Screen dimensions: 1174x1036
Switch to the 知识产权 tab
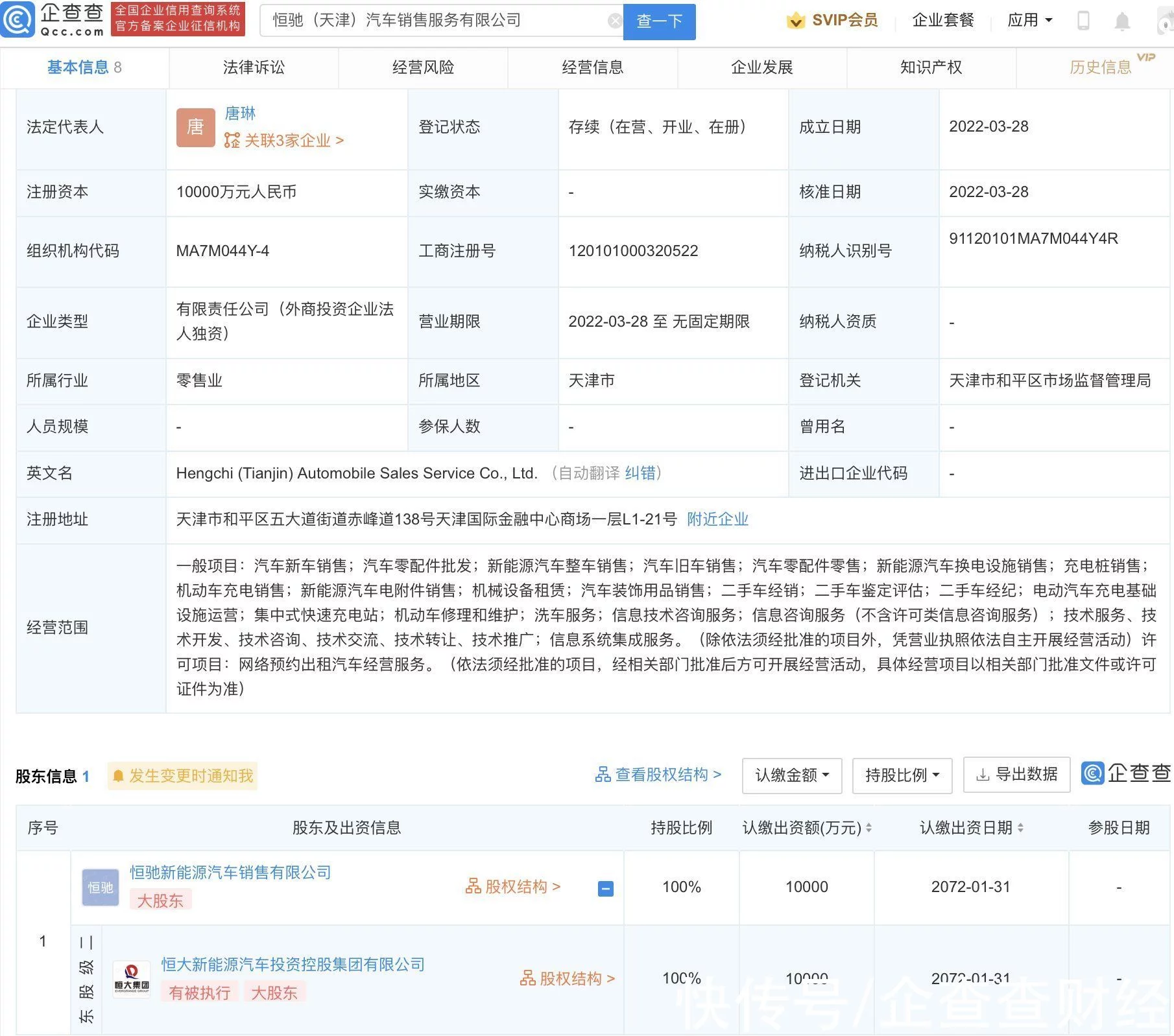(931, 67)
